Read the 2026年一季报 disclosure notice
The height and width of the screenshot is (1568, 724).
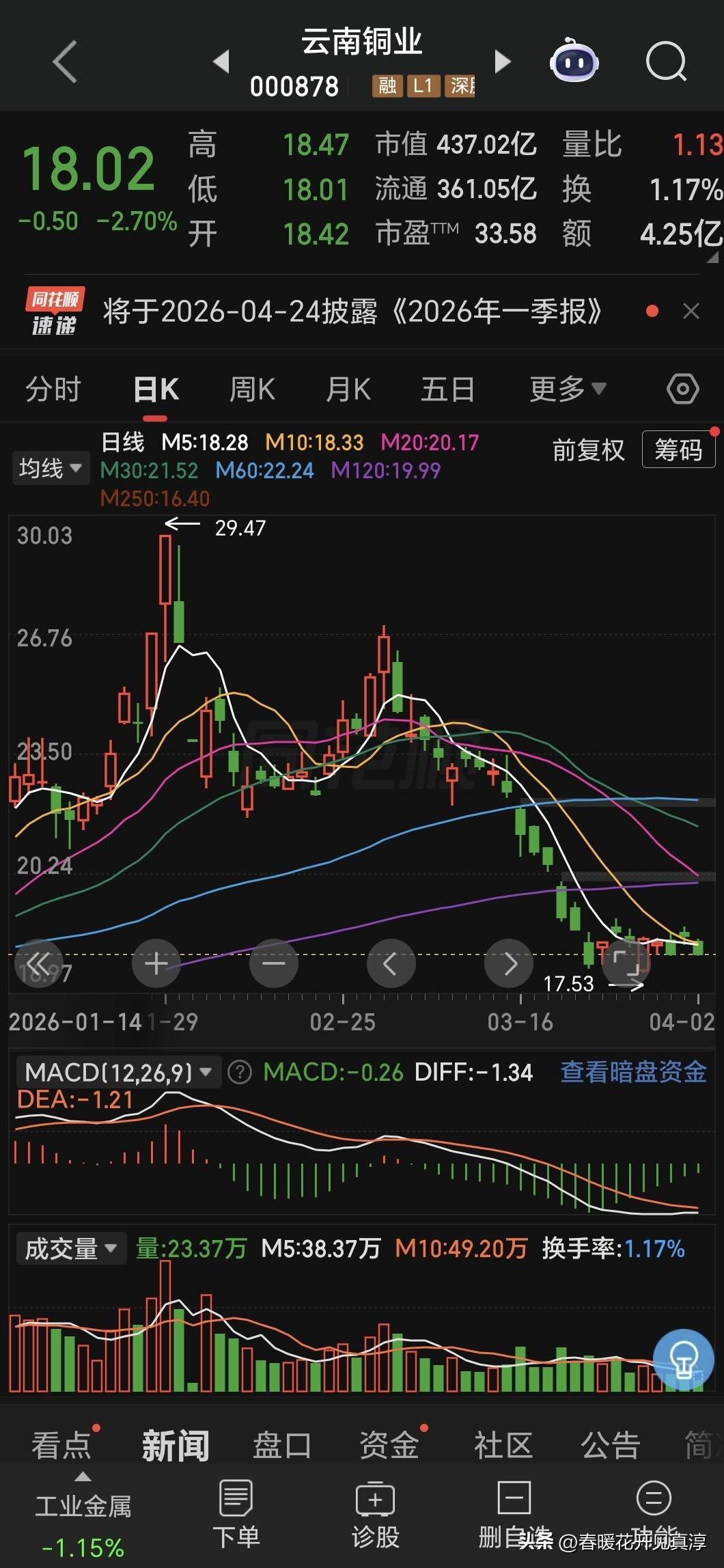(352, 312)
